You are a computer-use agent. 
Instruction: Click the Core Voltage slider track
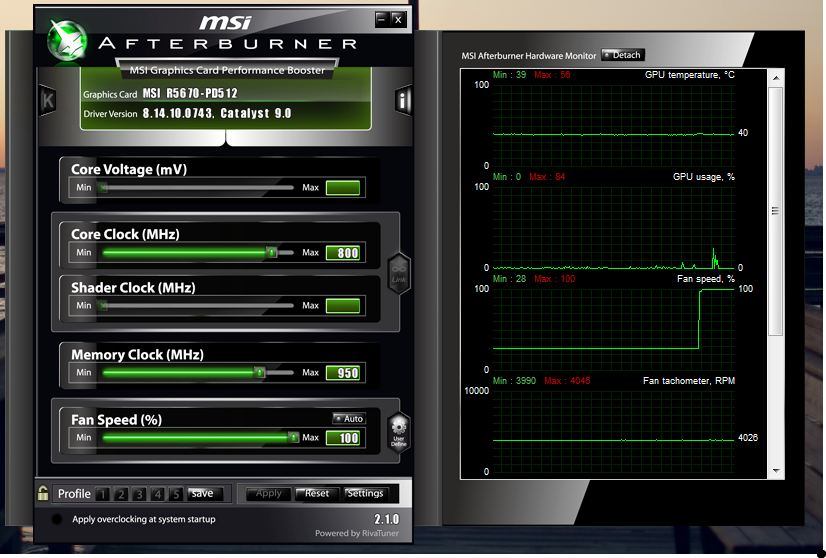(198, 187)
